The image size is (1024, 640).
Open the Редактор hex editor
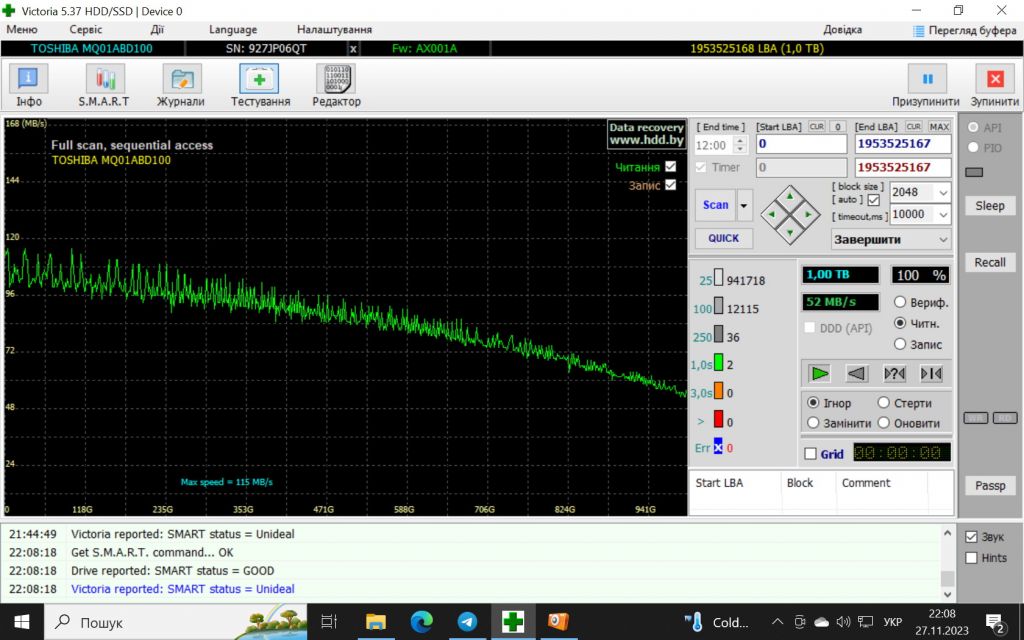pos(336,86)
